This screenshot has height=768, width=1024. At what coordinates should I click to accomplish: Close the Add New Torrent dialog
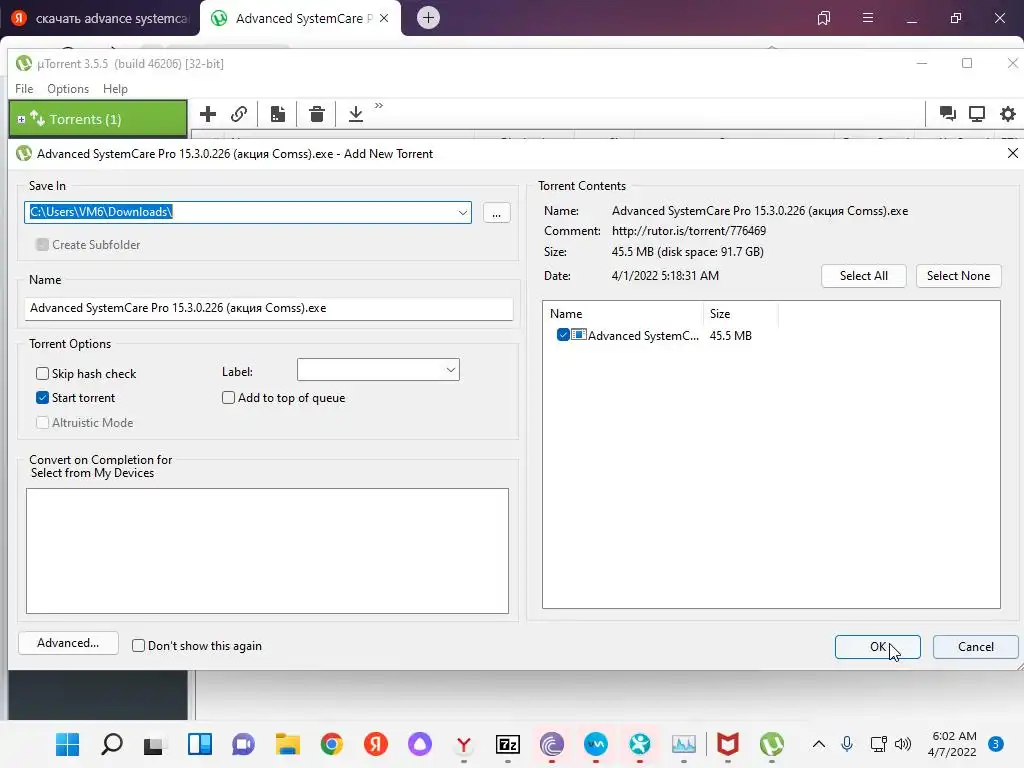click(1012, 153)
